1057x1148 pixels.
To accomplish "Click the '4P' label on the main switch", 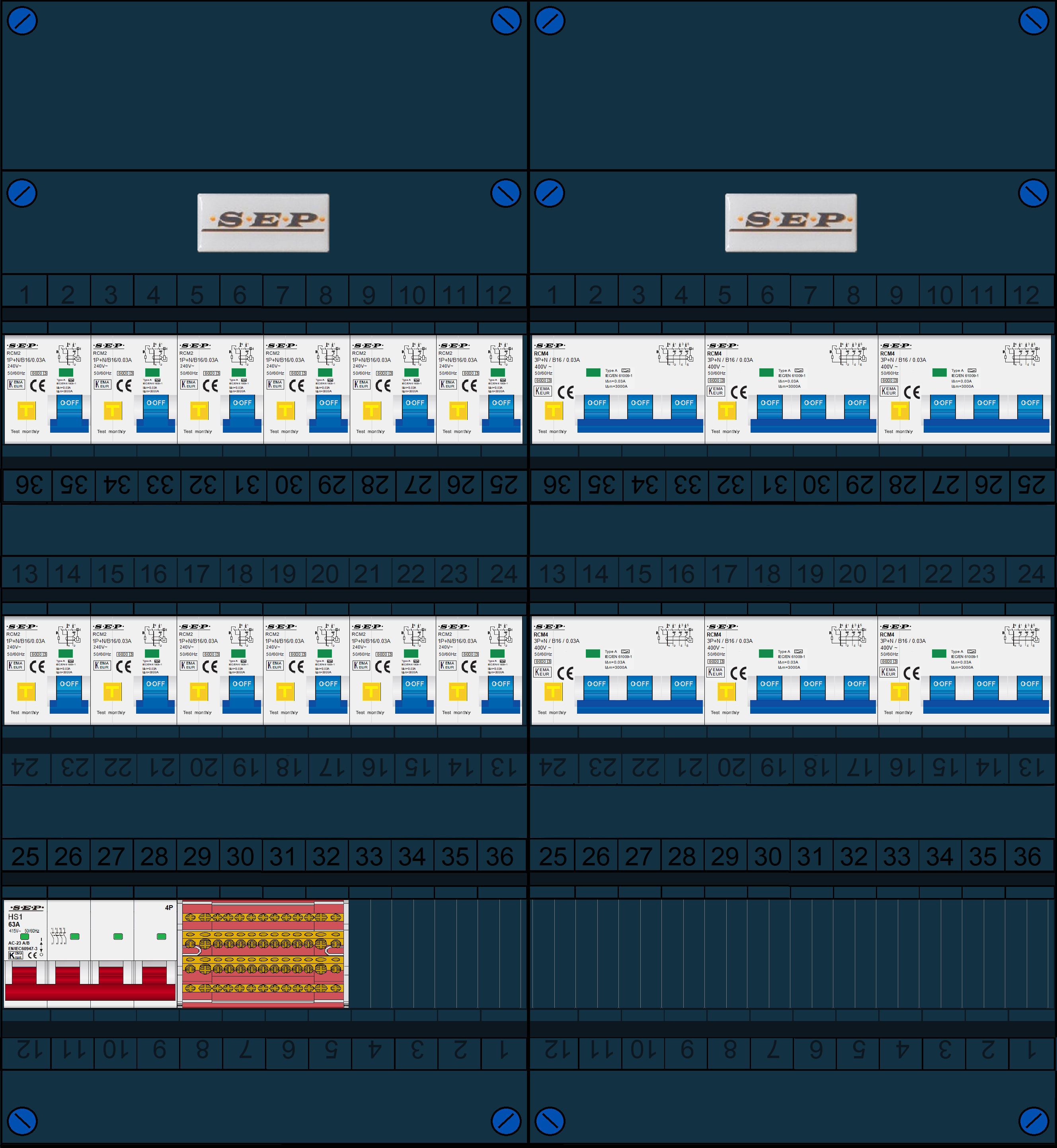I will (169, 908).
